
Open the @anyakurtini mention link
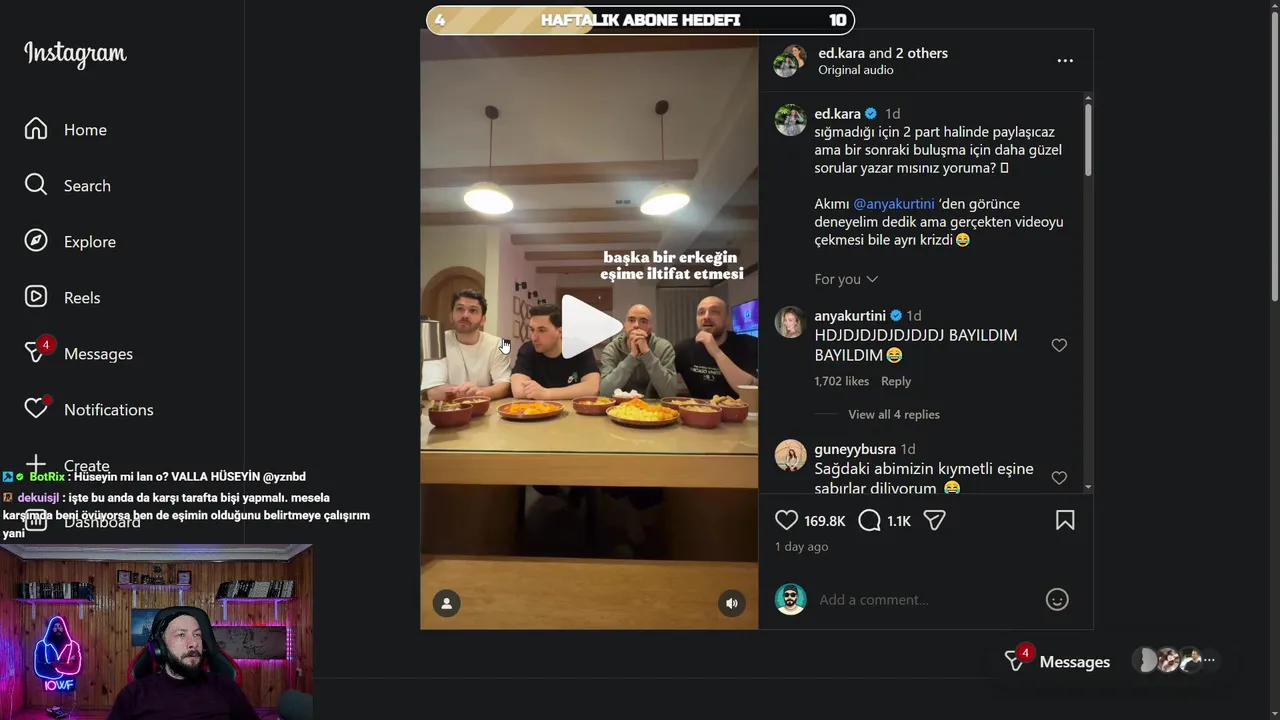[893, 204]
